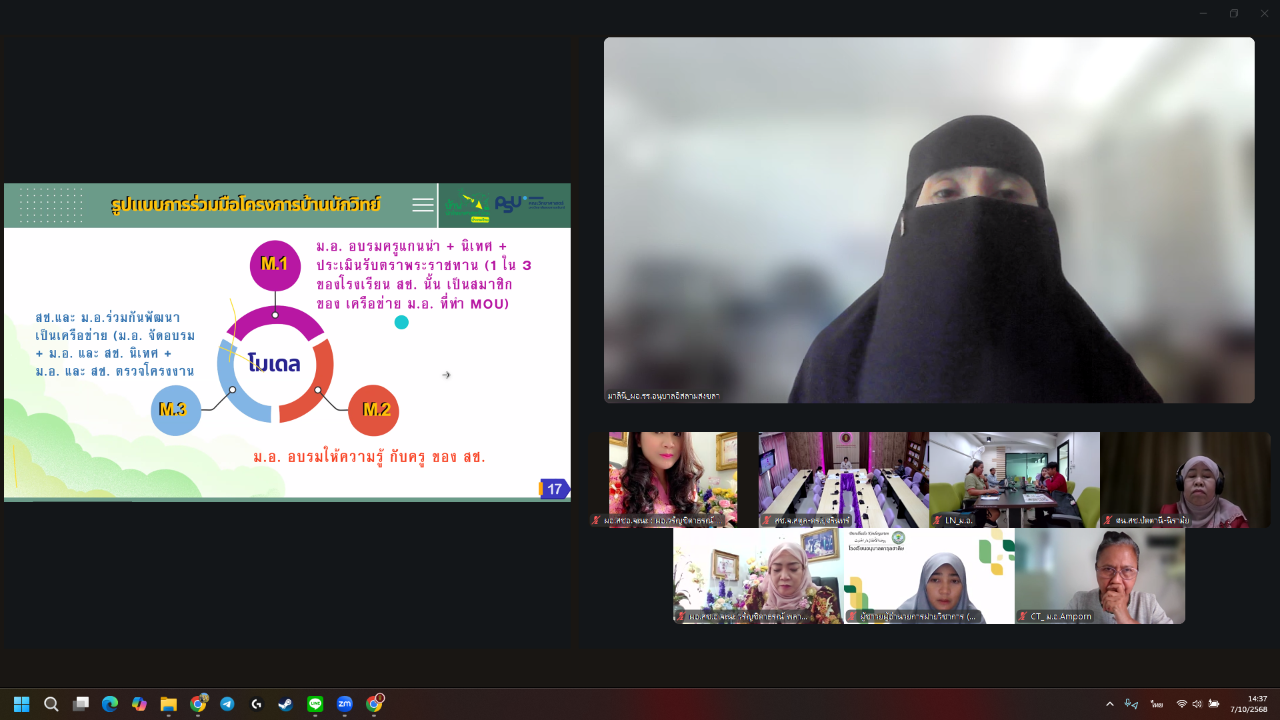The height and width of the screenshot is (720, 1280).
Task: Click the M.2 circle on the slide
Action: [x=374, y=410]
